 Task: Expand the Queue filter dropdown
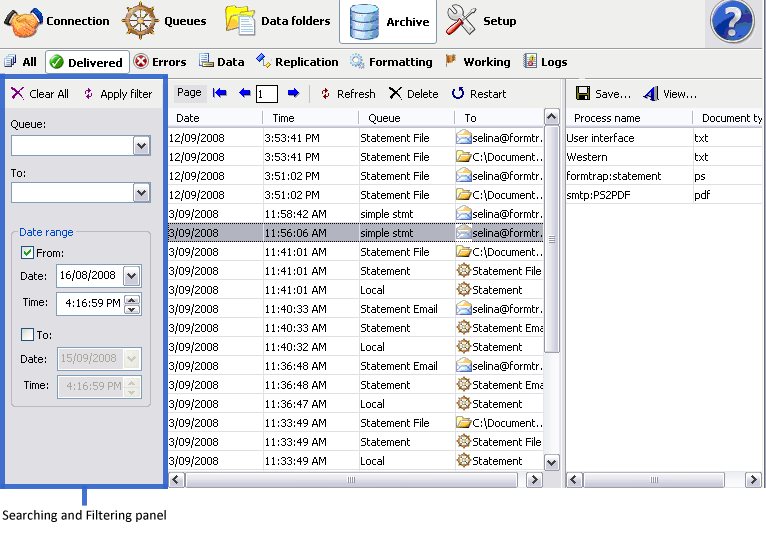pos(141,146)
